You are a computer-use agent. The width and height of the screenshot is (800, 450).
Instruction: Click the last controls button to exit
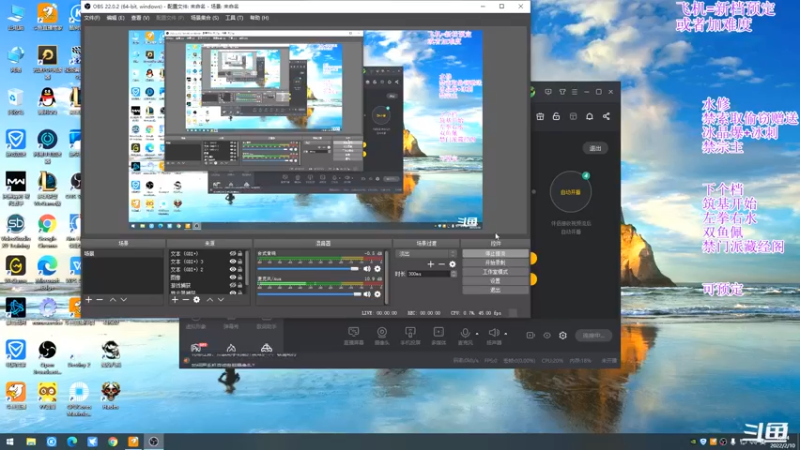[x=495, y=290]
